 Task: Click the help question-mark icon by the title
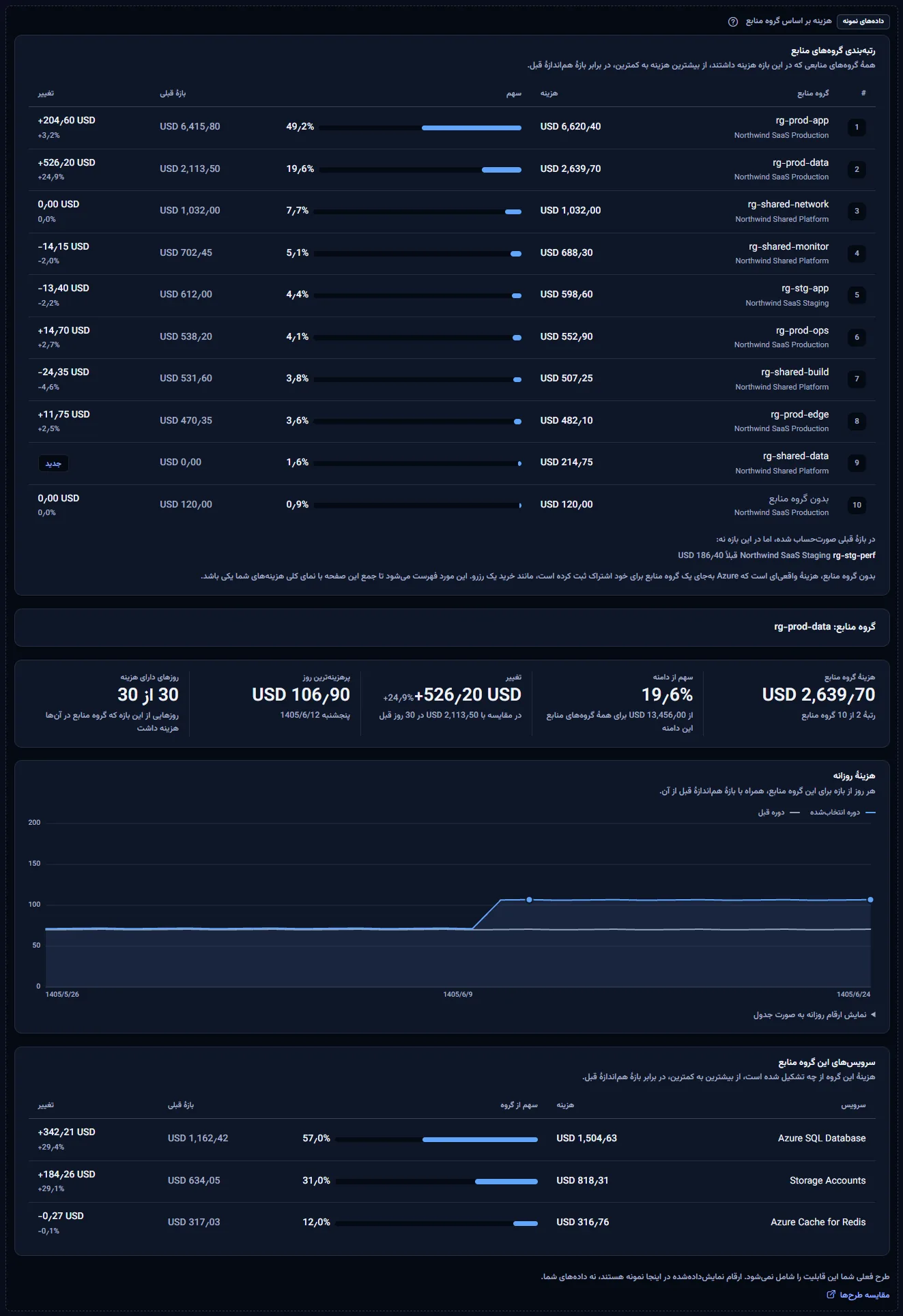(733, 21)
